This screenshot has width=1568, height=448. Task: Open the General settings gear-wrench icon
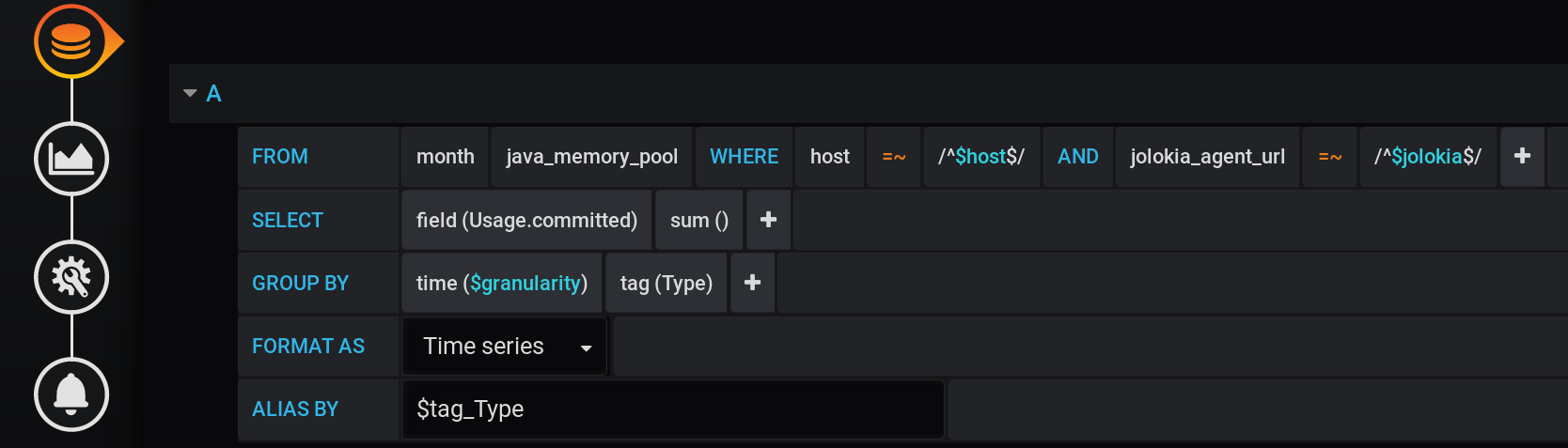pos(71,277)
